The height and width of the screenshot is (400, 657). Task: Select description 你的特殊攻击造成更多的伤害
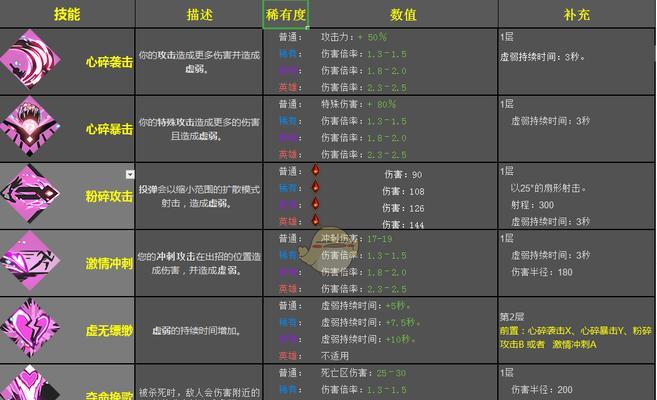(x=199, y=129)
